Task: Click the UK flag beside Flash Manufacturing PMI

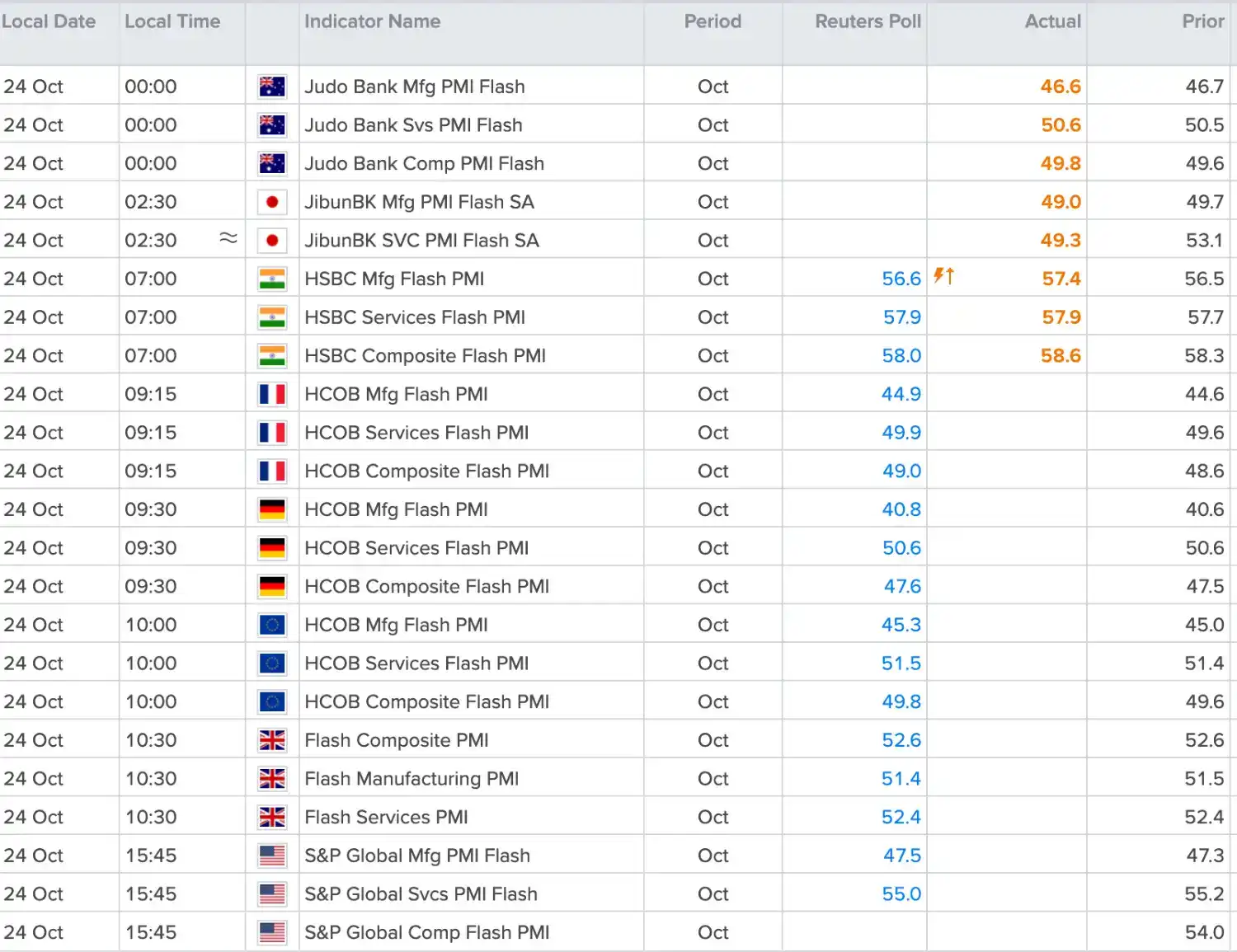Action: point(272,779)
